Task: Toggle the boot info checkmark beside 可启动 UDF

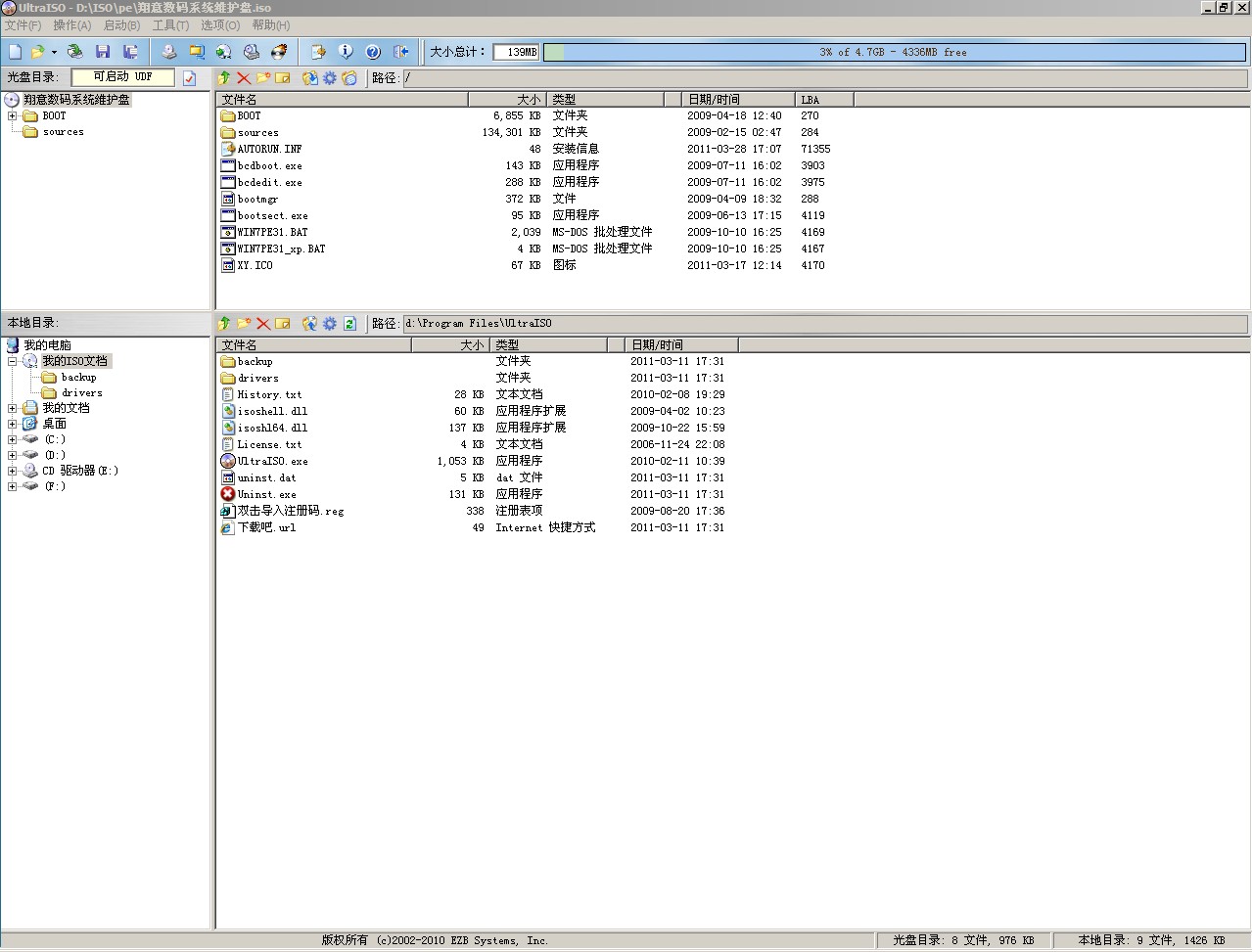Action: click(190, 78)
